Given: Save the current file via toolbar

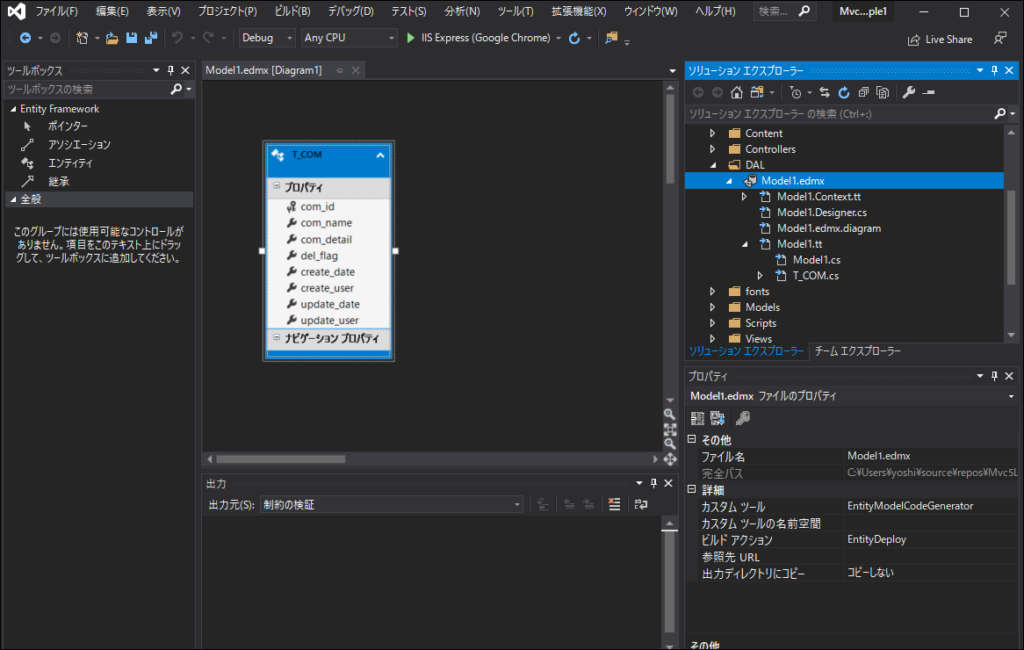Looking at the screenshot, I should coord(133,37).
